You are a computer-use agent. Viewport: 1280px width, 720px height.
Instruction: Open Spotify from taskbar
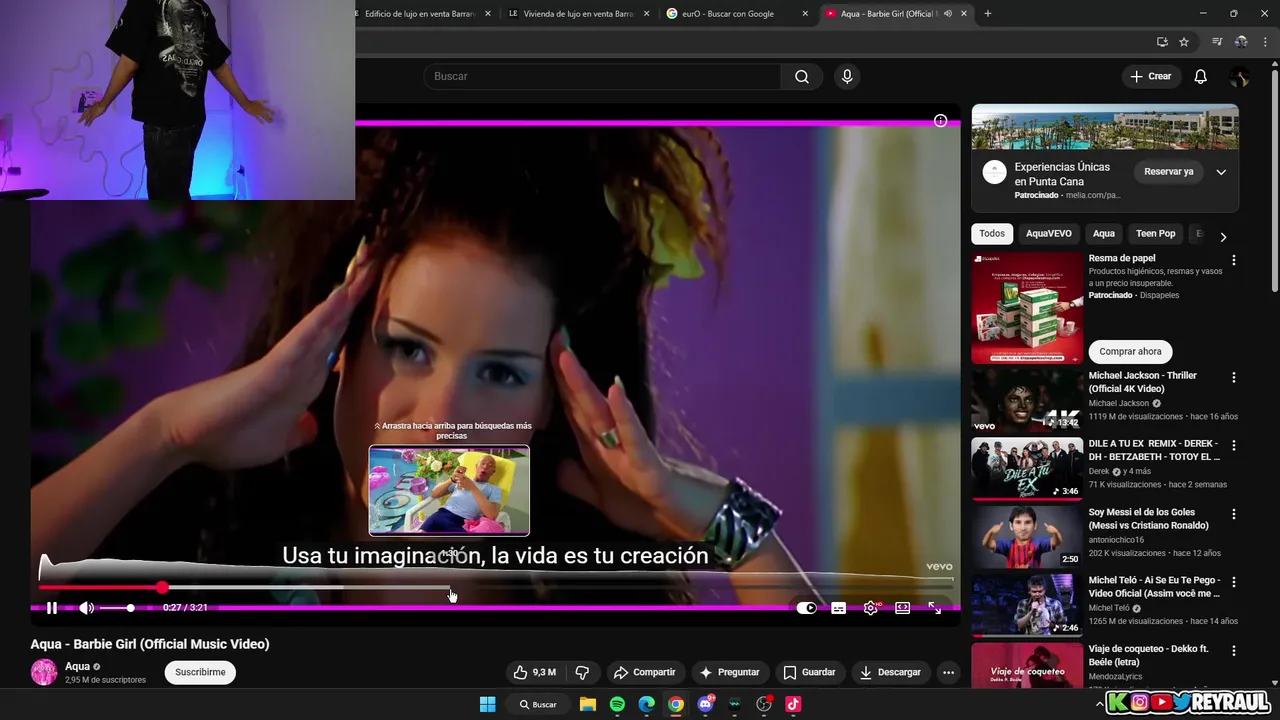click(x=617, y=704)
